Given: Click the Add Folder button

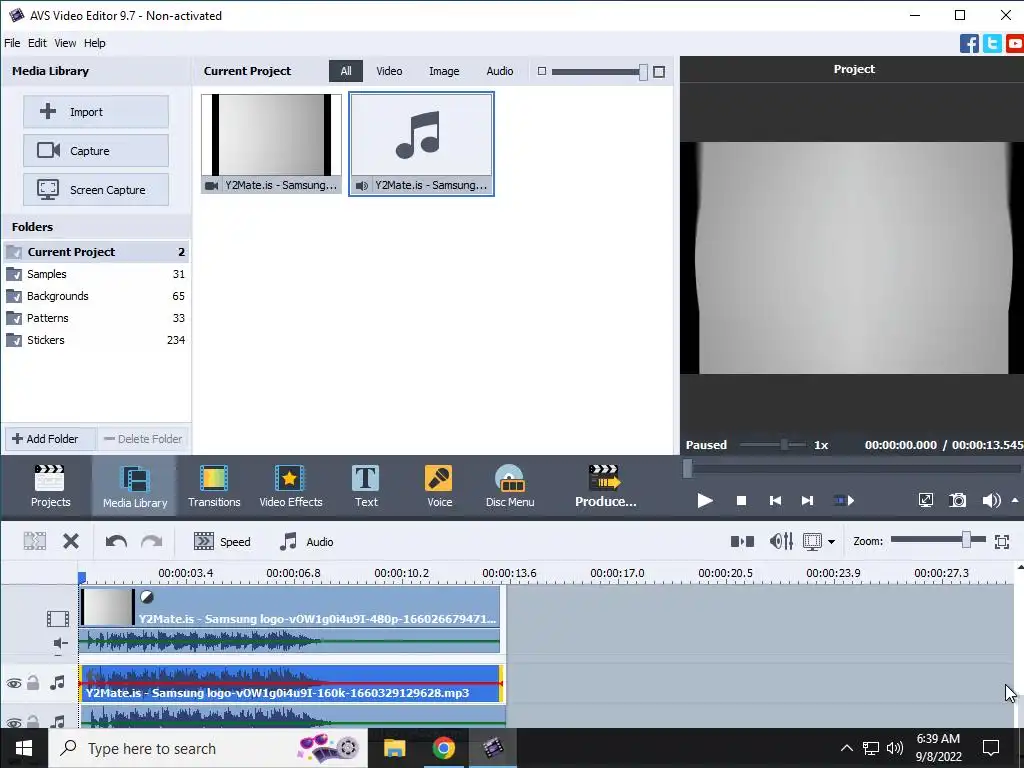Looking at the screenshot, I should 50,439.
